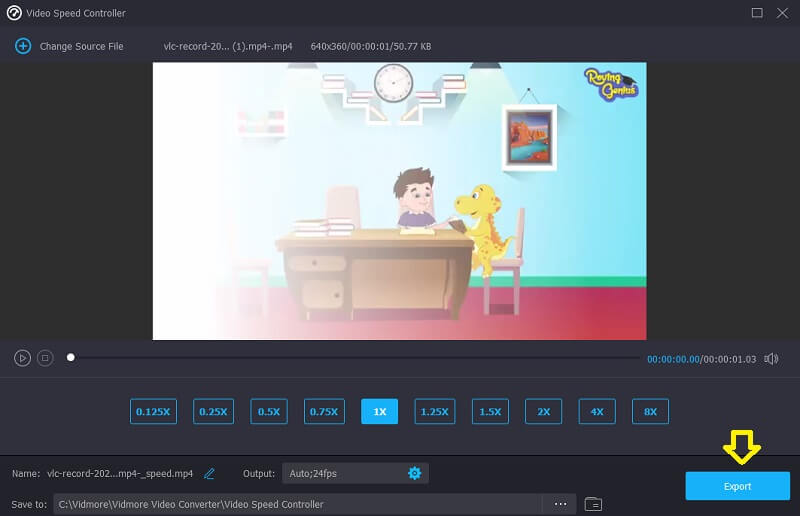Viewport: 800px width, 516px height.
Task: Click source file name vlc-record-20... (1).mp4-.mp4
Action: [x=228, y=46]
